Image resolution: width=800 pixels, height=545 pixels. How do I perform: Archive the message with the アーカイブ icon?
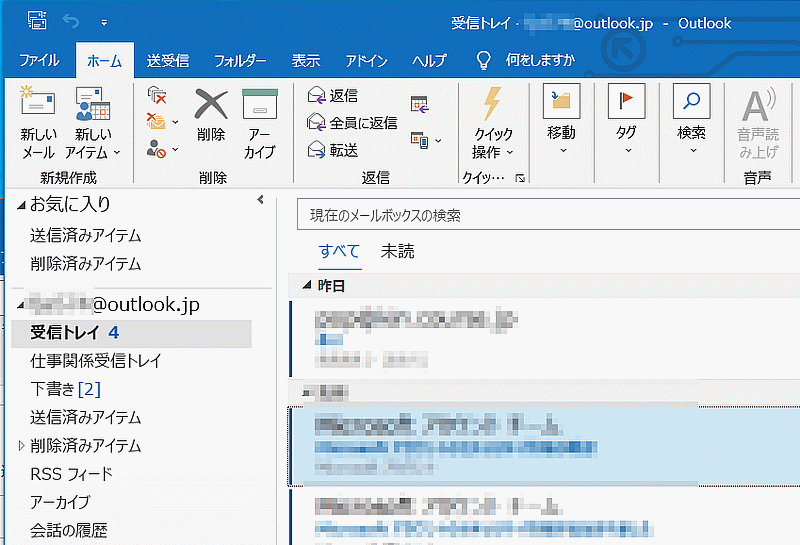pos(259,104)
